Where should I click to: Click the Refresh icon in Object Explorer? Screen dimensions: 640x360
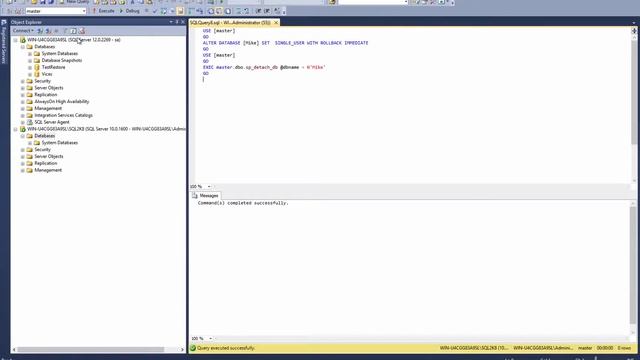pyautogui.click(x=73, y=31)
